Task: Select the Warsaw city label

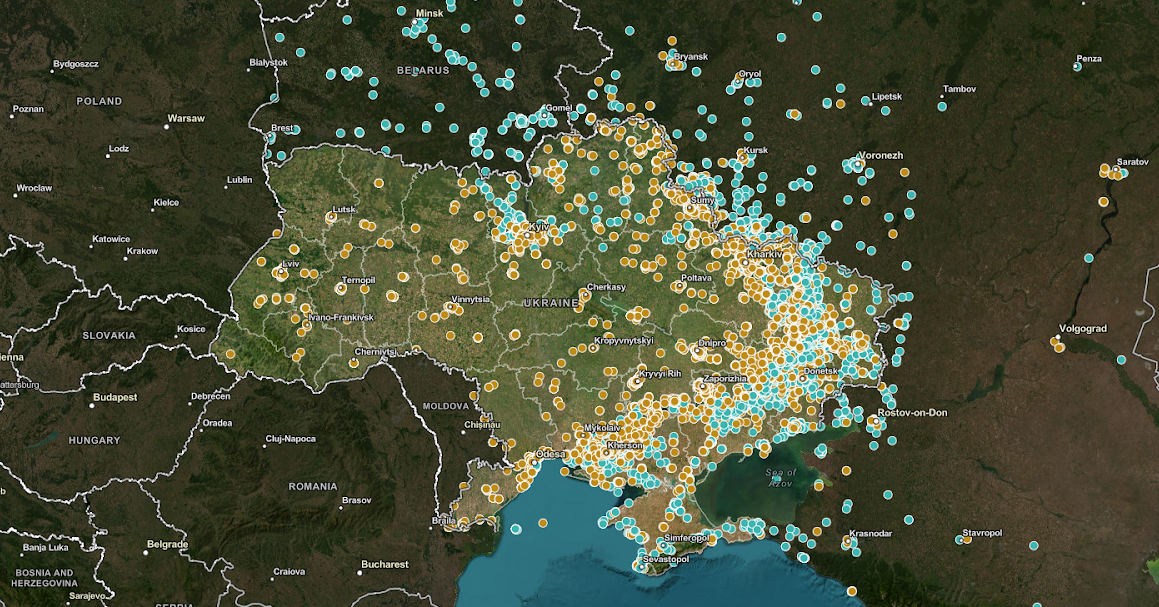Action: 187,116
